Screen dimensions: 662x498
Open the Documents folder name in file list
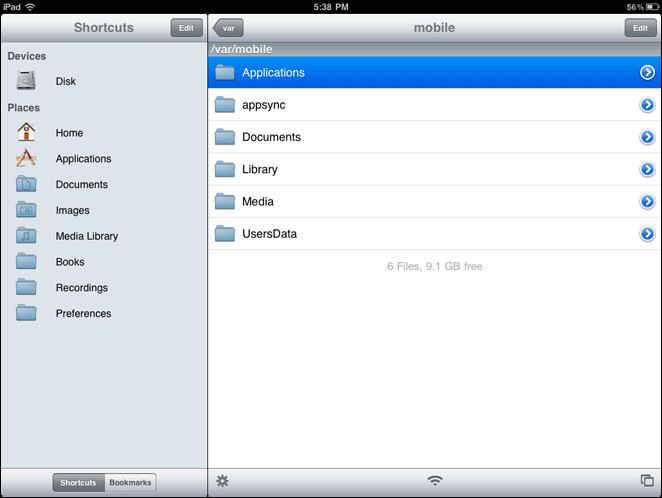click(271, 137)
